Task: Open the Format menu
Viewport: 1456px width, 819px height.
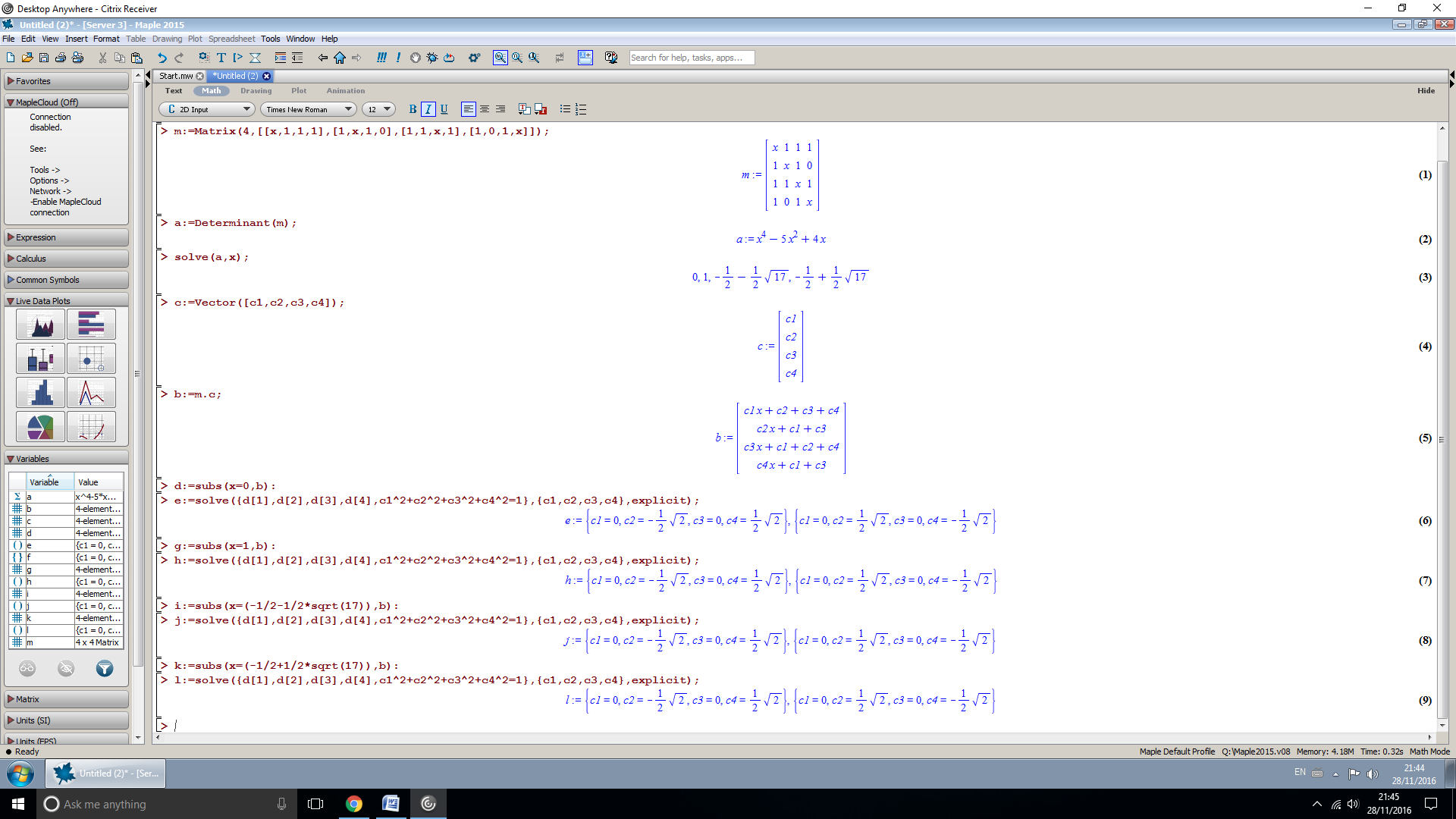Action: [x=106, y=39]
